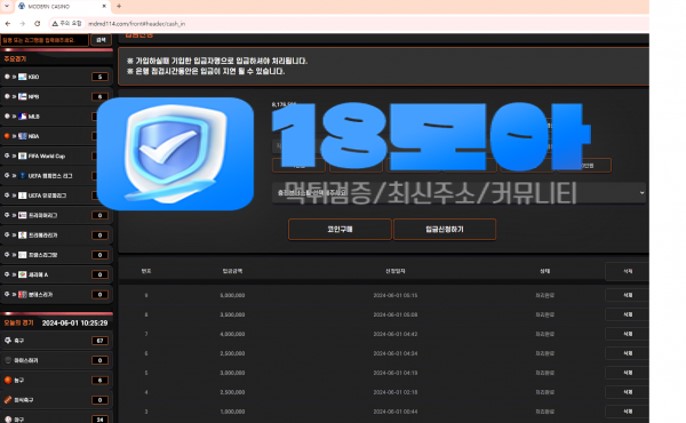The width and height of the screenshot is (686, 423).
Task: Click the amount cell 4,000,000
Action: 232,334
